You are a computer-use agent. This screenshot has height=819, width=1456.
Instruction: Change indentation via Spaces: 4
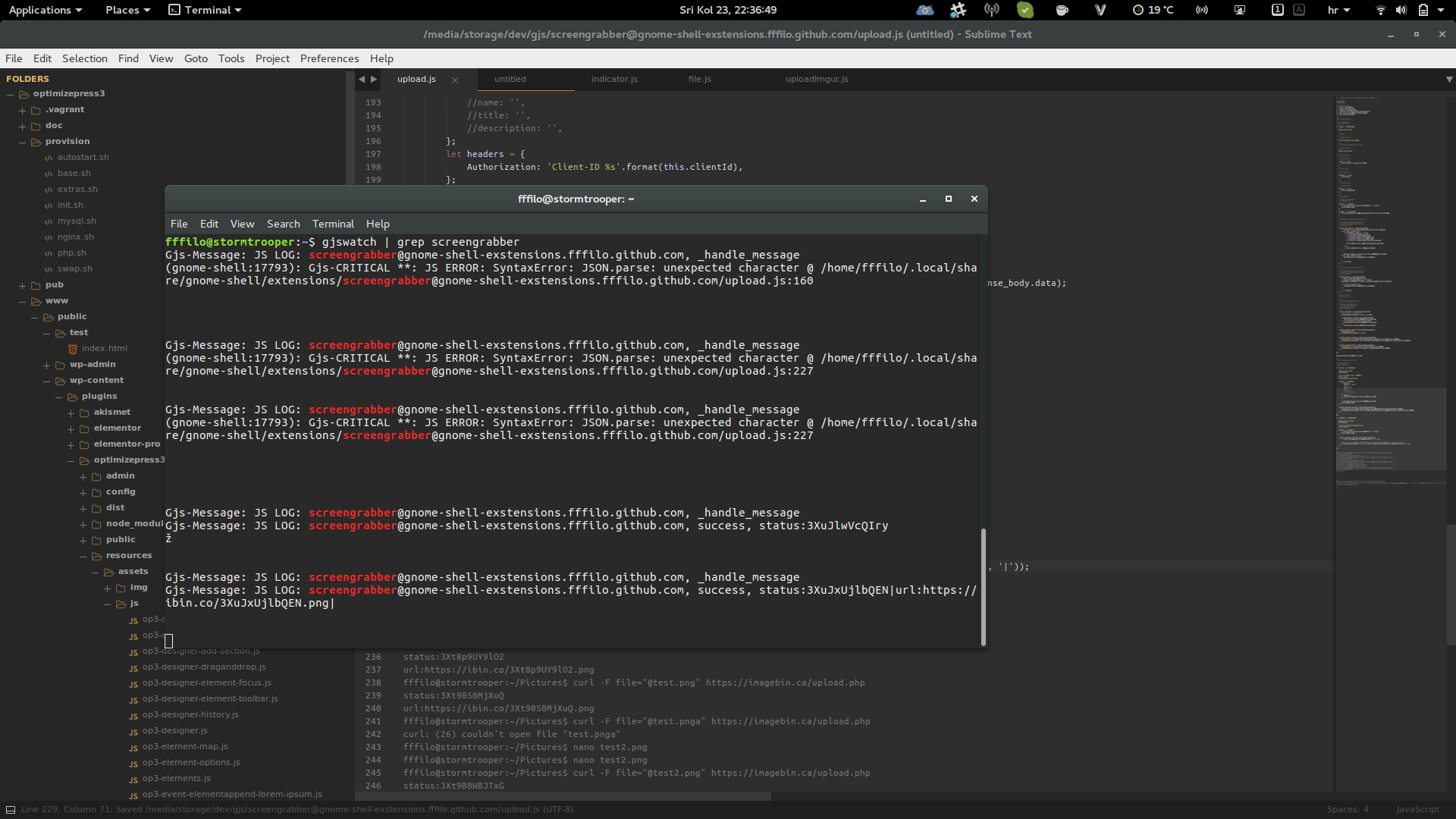click(1348, 809)
